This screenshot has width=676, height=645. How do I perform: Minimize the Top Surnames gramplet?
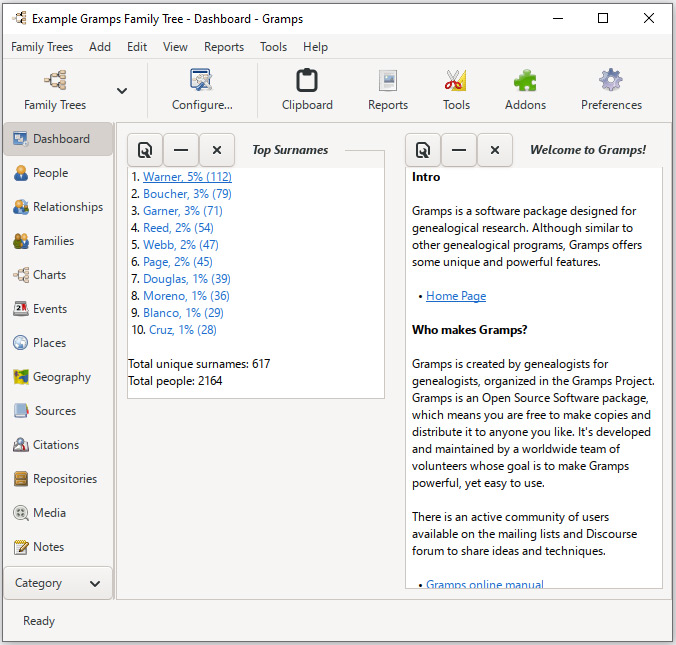(181, 150)
